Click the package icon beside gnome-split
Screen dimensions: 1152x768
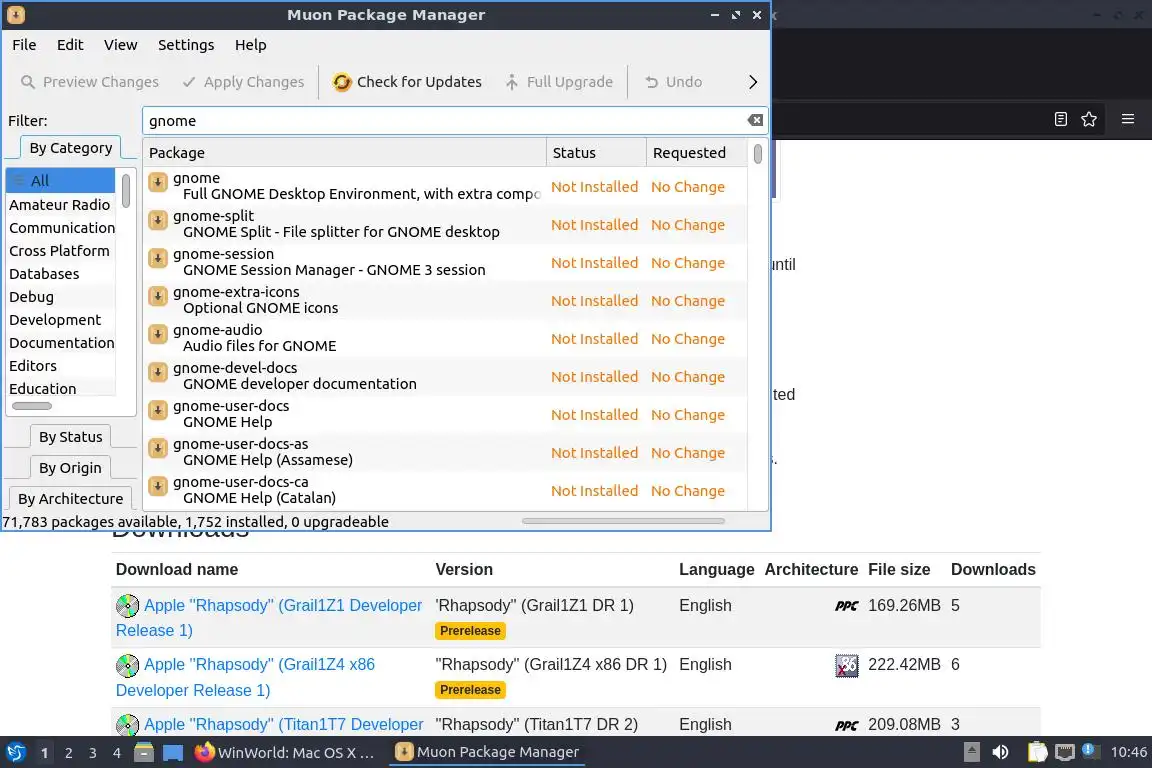click(x=158, y=220)
